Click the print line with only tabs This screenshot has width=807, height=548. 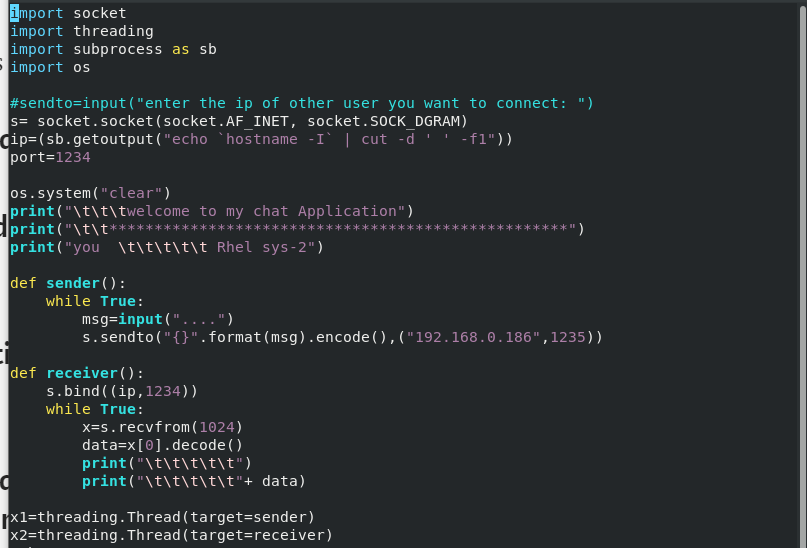[167, 464]
